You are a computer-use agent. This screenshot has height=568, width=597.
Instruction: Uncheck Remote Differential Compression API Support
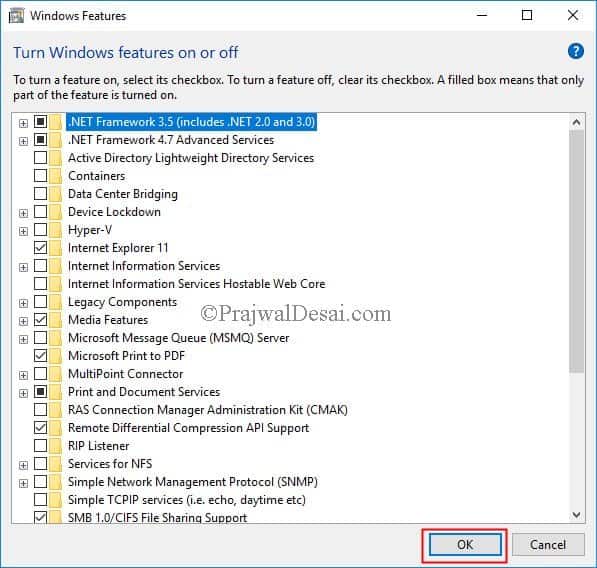(40, 428)
